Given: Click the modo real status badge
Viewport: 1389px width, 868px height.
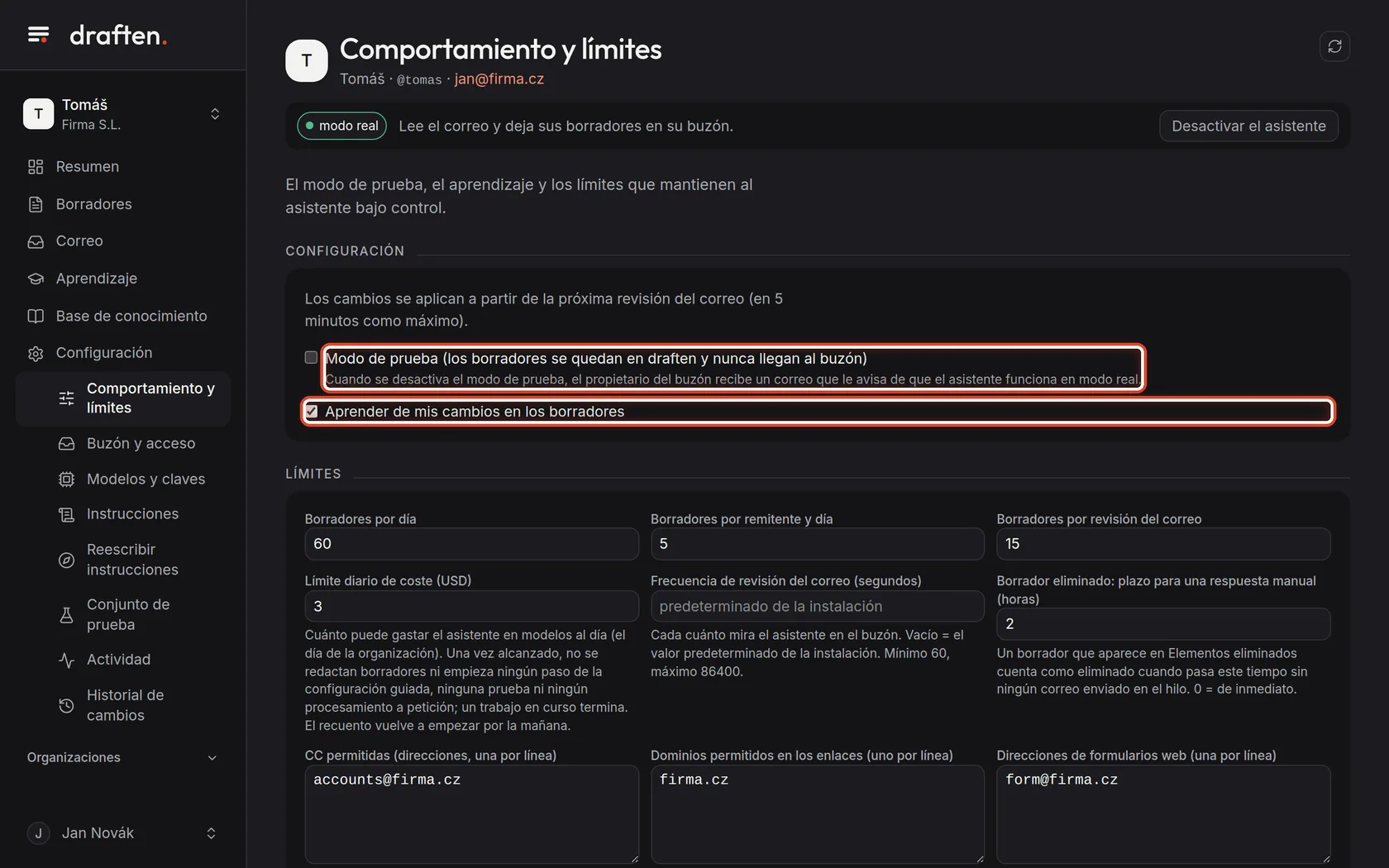Looking at the screenshot, I should click(341, 126).
